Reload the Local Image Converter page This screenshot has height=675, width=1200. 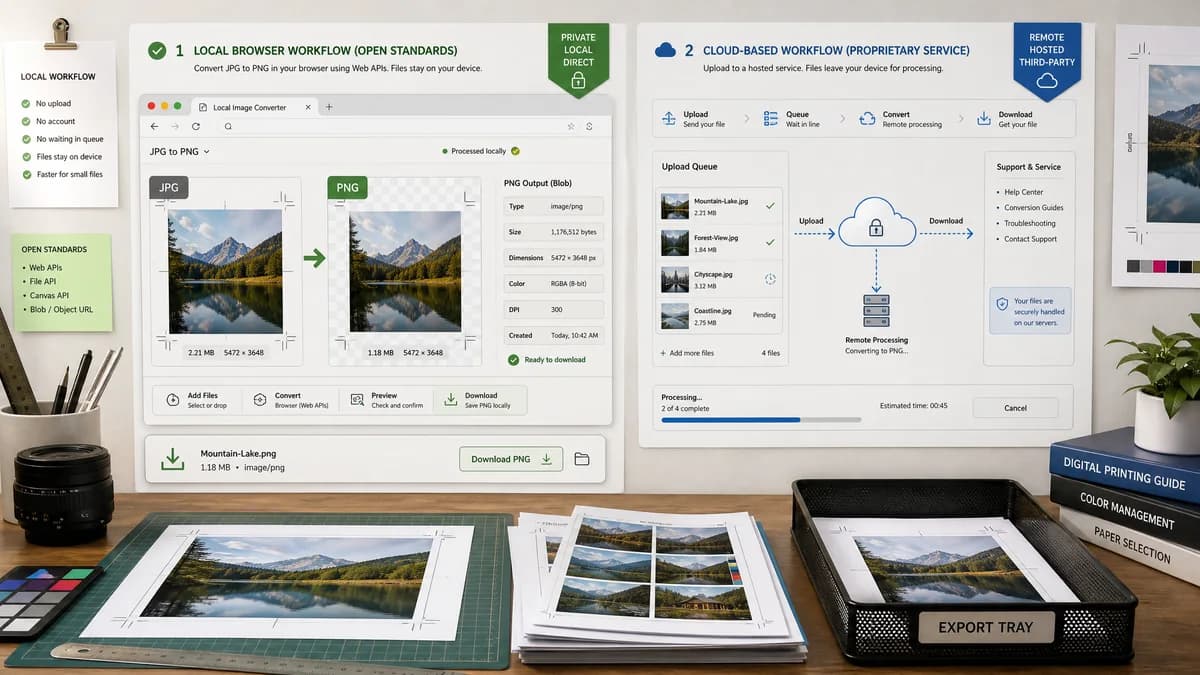[195, 127]
